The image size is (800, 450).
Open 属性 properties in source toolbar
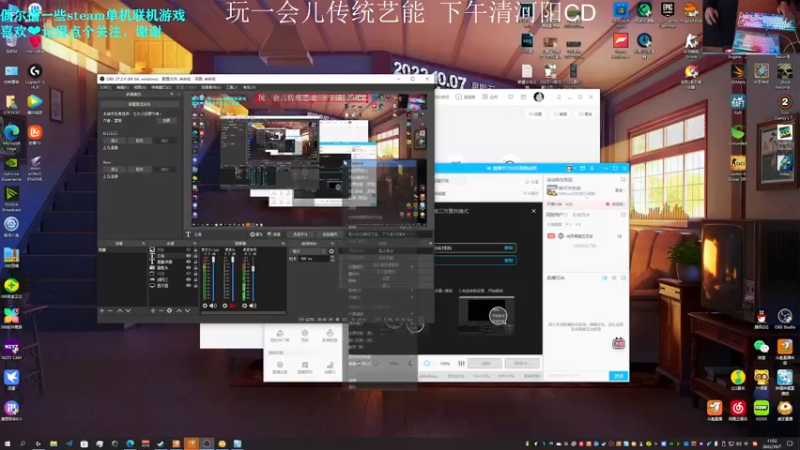click(x=257, y=234)
